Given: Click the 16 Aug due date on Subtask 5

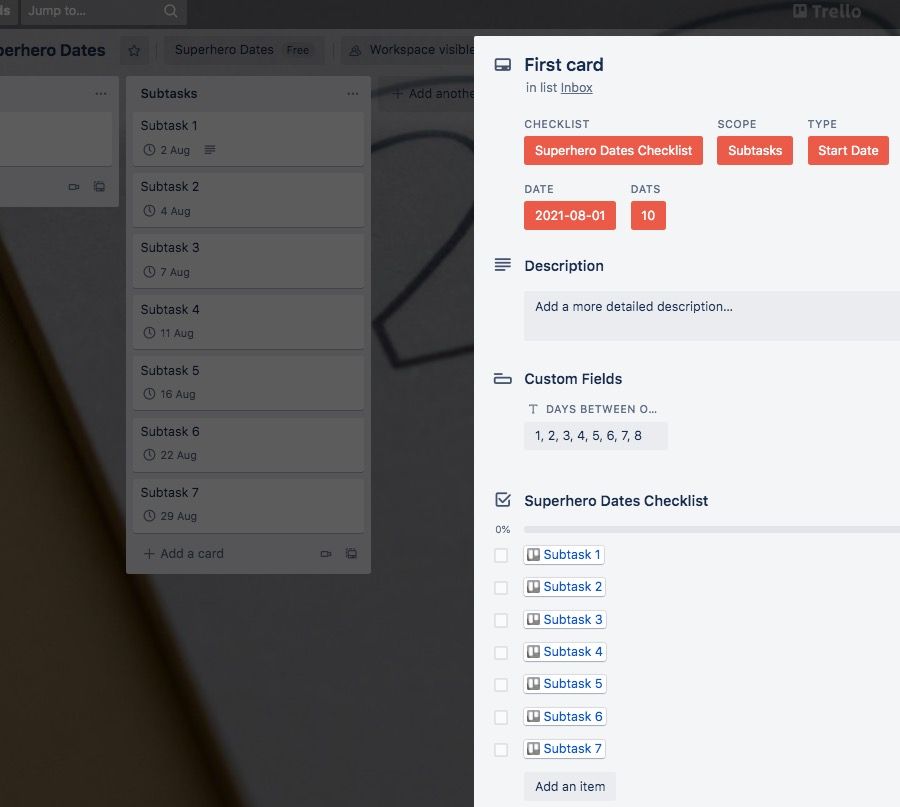Looking at the screenshot, I should 169,394.
